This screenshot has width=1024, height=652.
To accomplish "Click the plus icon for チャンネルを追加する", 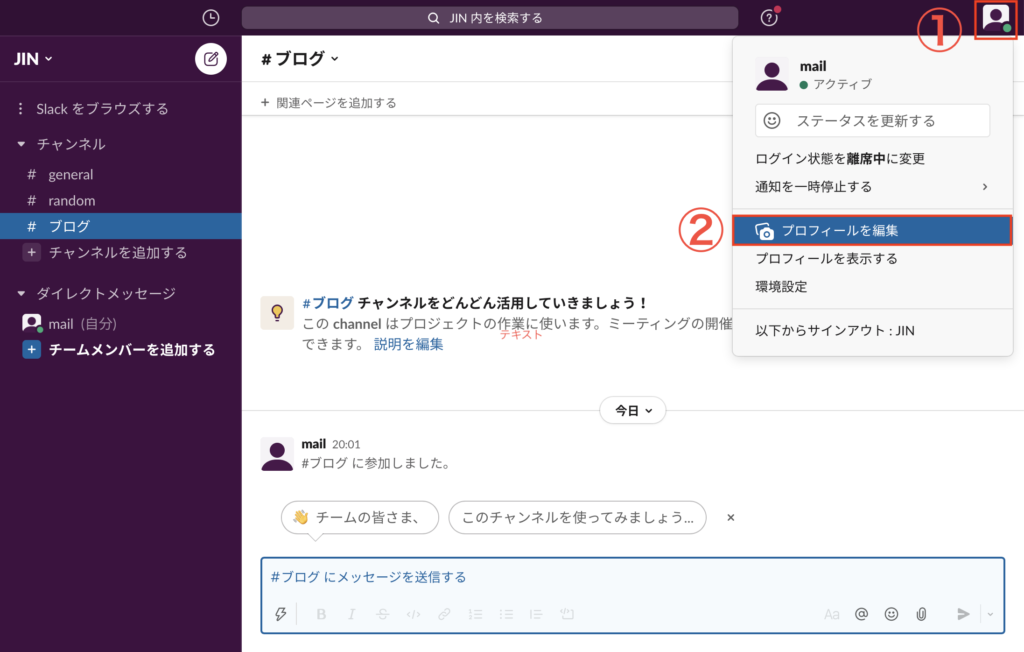I will 31,252.
